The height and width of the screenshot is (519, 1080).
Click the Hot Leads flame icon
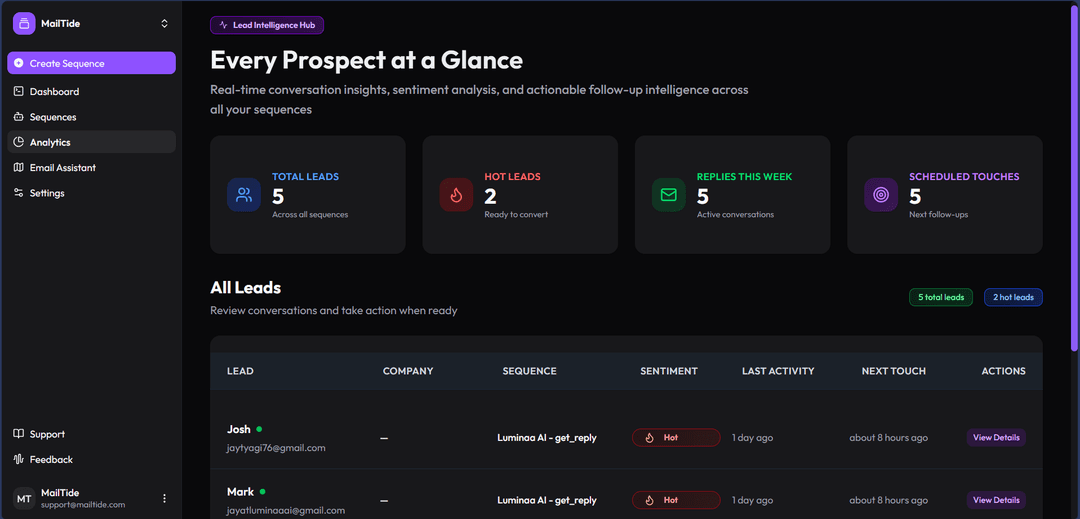(456, 195)
